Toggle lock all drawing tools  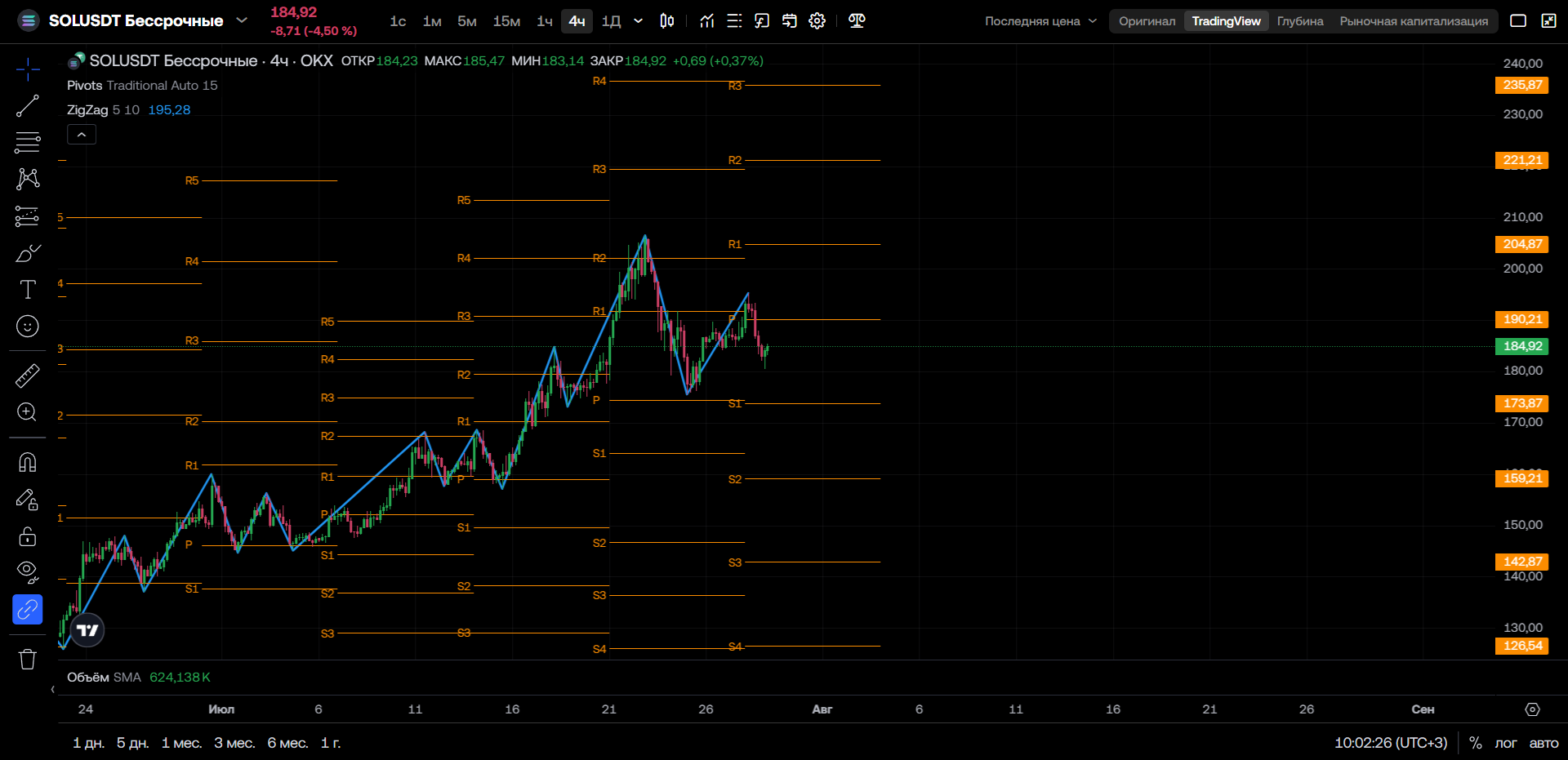click(27, 536)
